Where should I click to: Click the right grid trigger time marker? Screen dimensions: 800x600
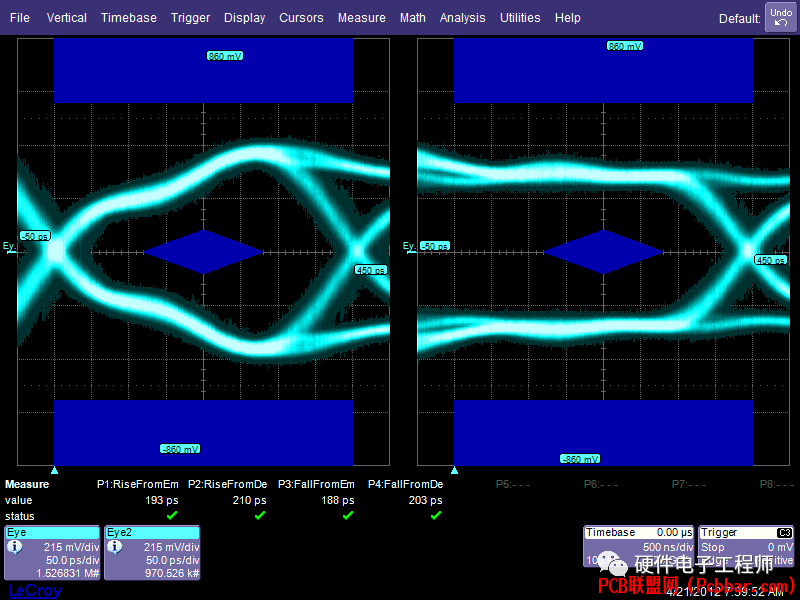point(455,470)
